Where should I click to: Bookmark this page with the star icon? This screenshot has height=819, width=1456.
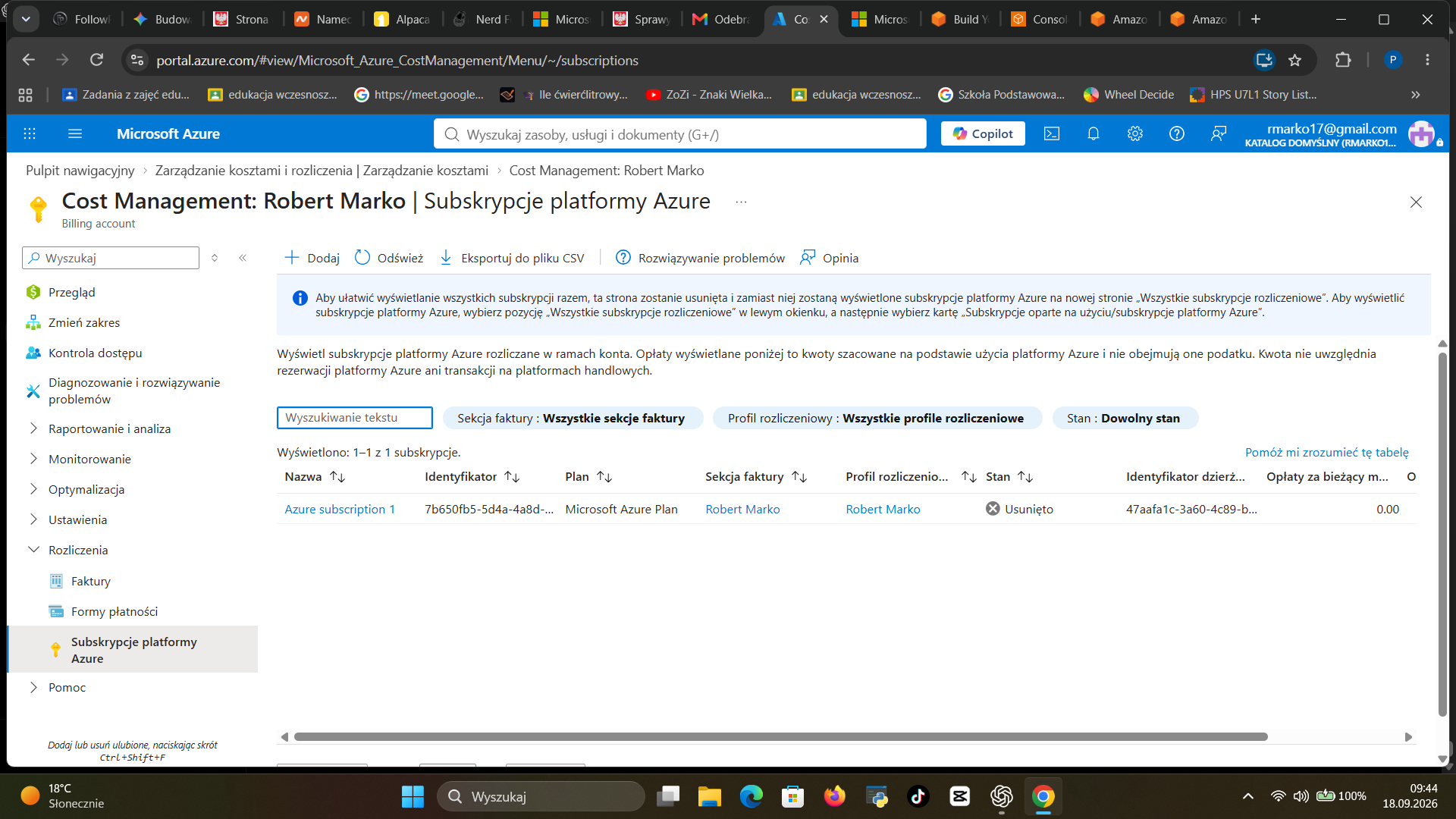click(x=1295, y=60)
